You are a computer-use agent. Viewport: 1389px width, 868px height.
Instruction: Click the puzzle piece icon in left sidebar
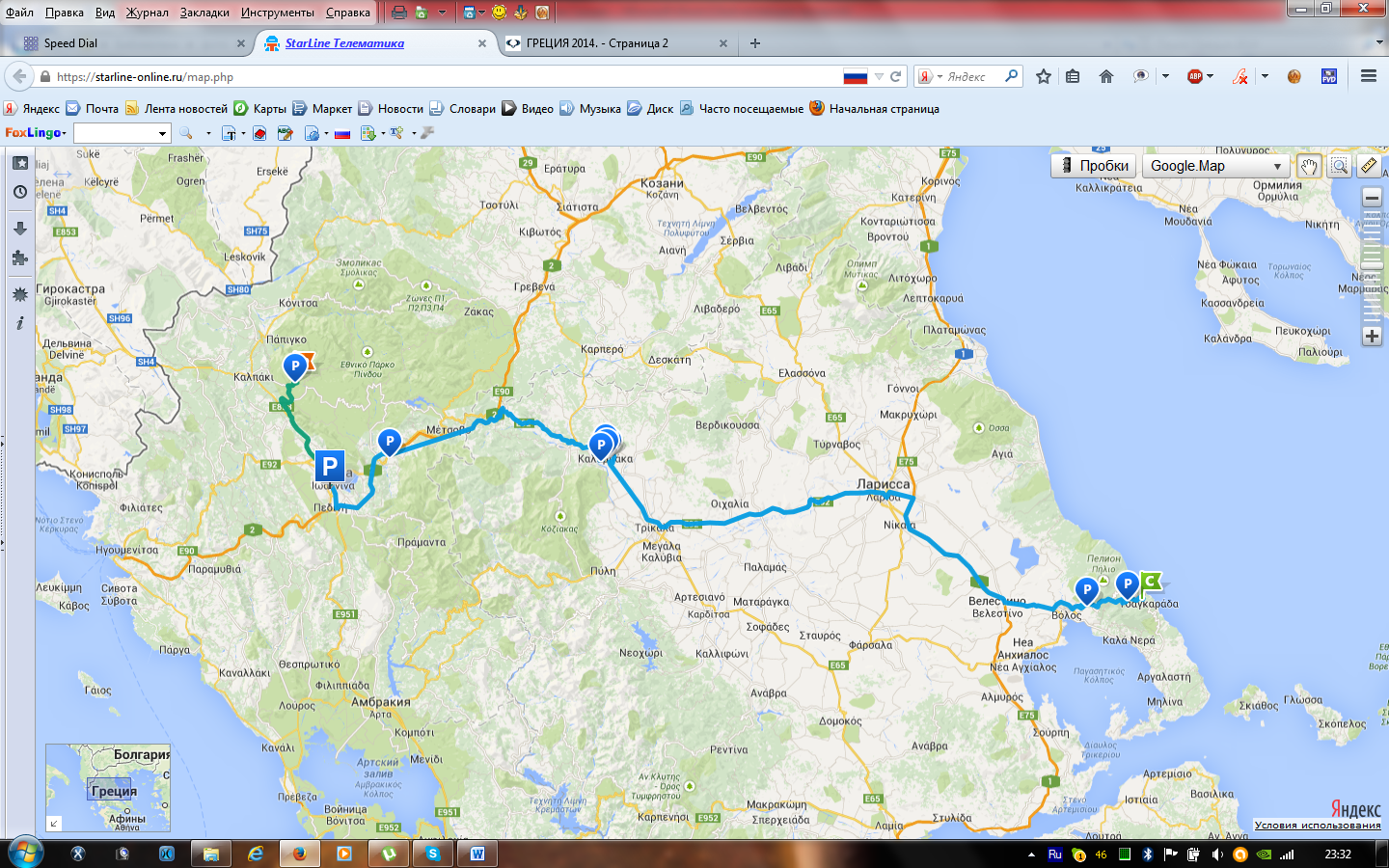20,258
